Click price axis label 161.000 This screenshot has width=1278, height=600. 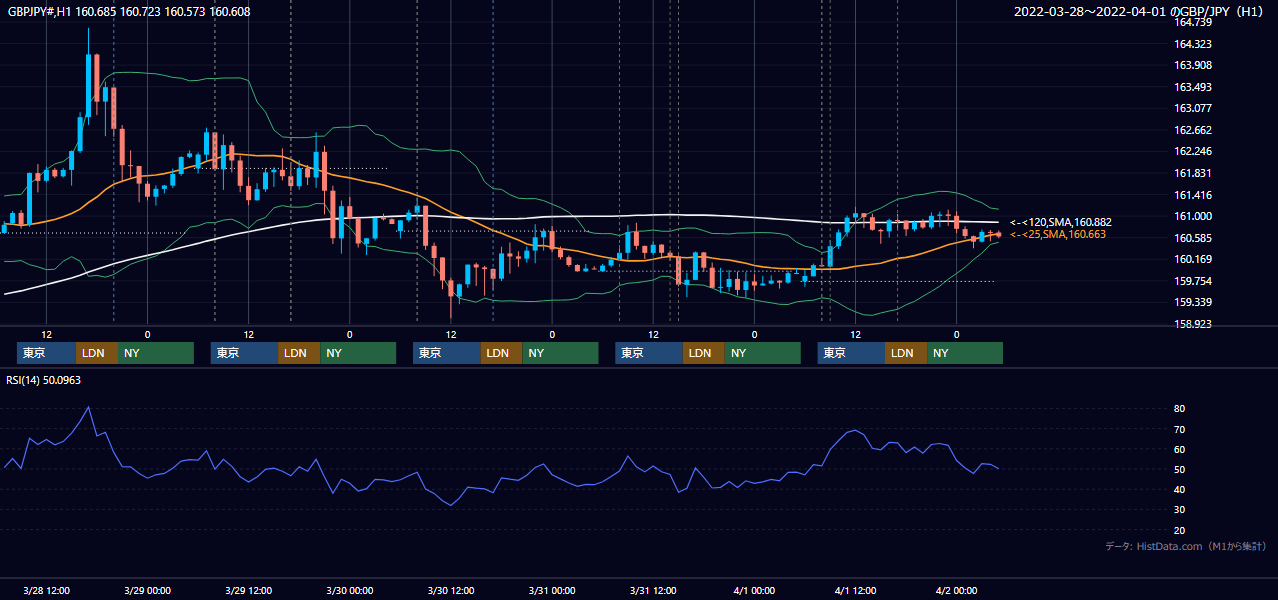point(1192,216)
